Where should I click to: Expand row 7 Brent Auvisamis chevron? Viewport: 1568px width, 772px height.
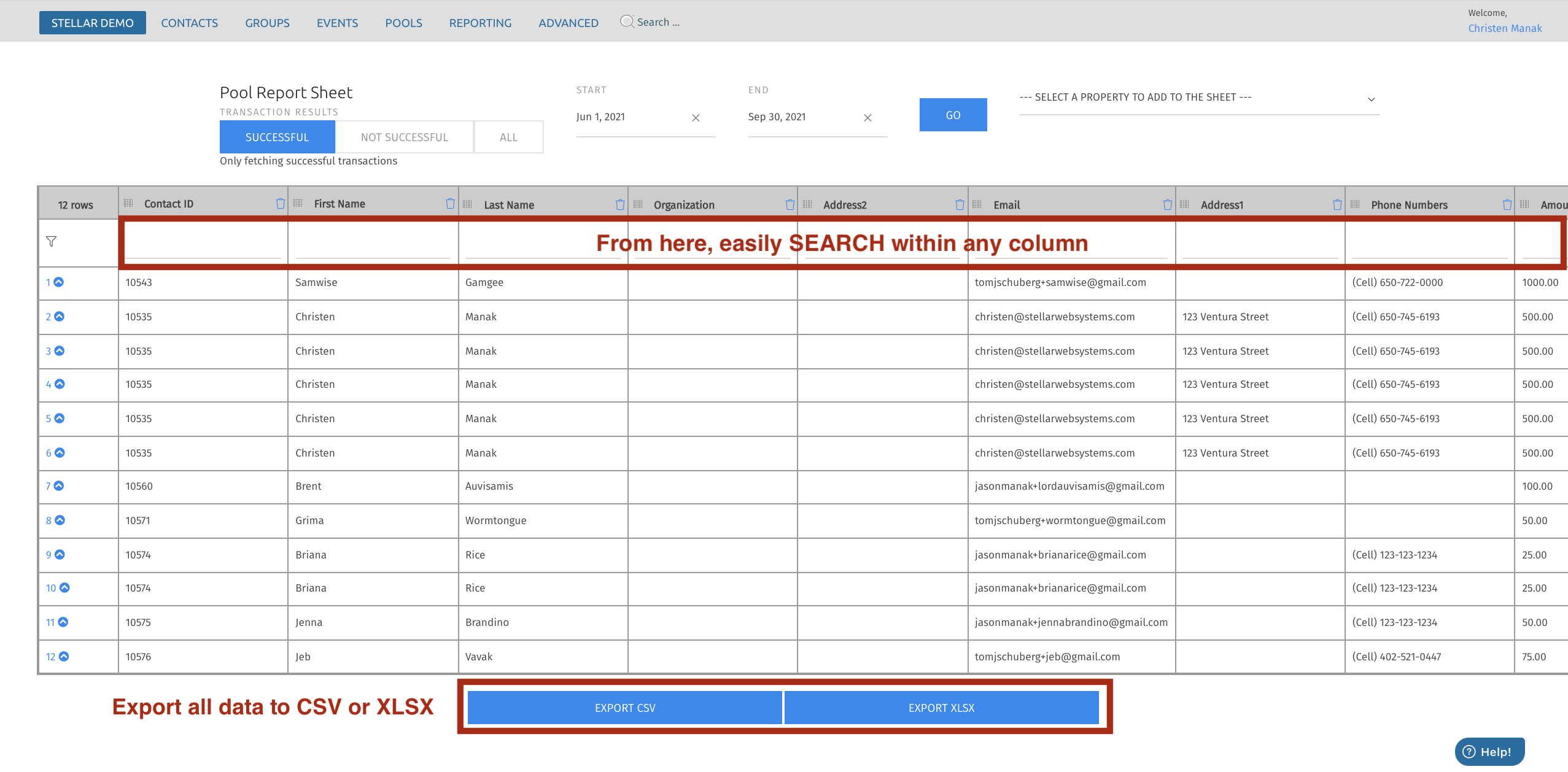point(59,486)
